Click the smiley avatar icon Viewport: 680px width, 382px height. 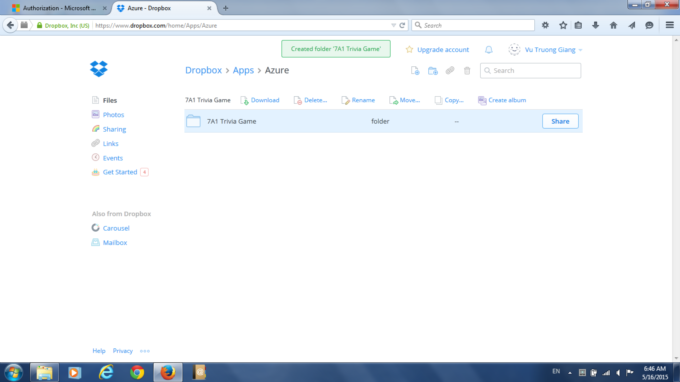pyautogui.click(x=514, y=49)
